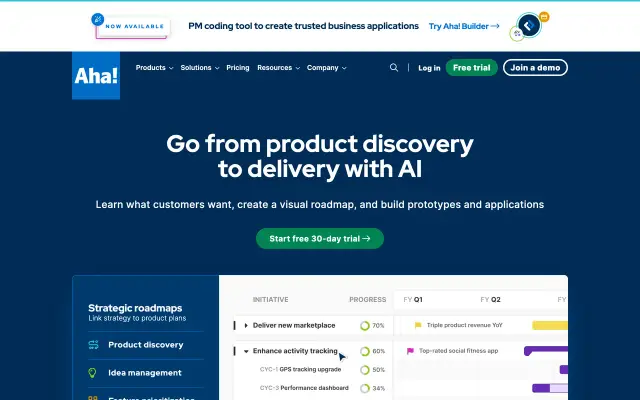Screen dimensions: 640x400
Task: Click the FY Q2 timeline header
Action: (490, 300)
